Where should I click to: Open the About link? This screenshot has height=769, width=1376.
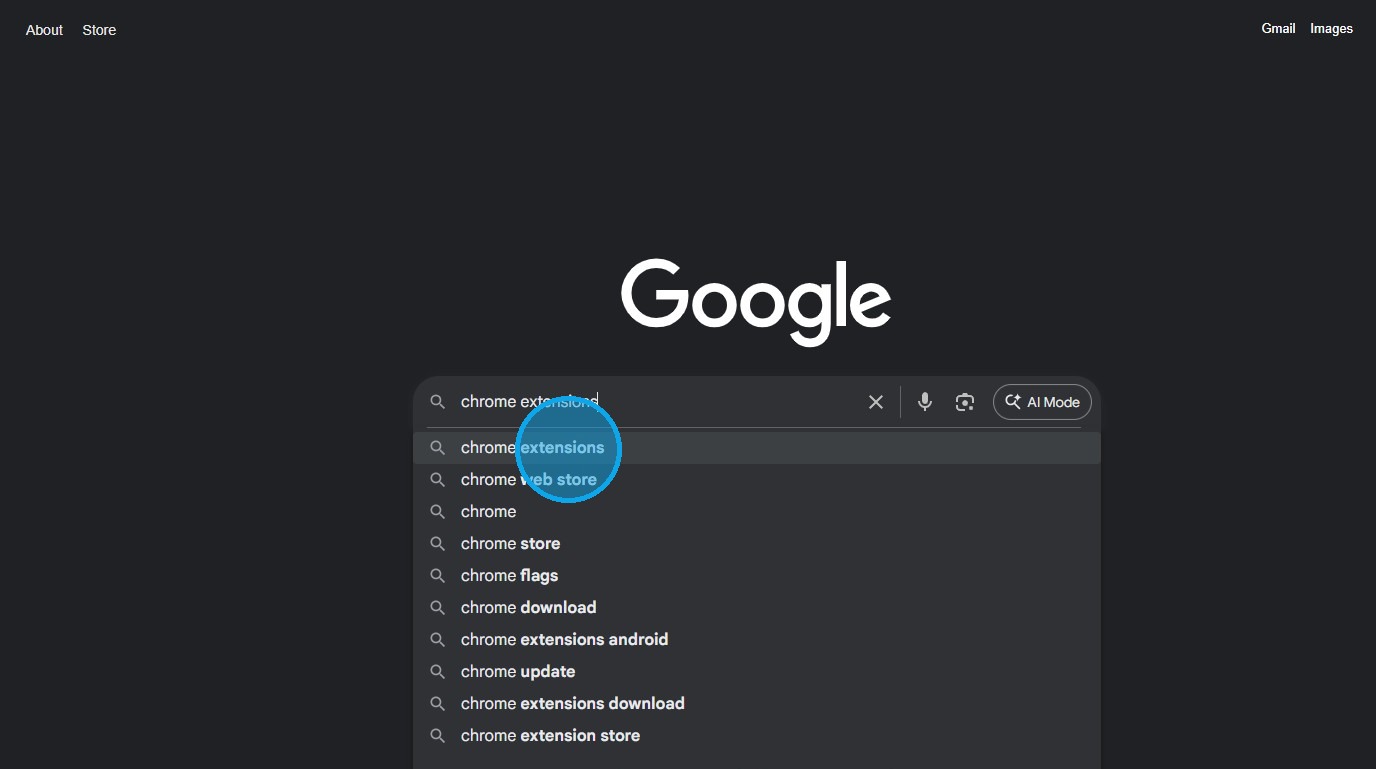[44, 30]
